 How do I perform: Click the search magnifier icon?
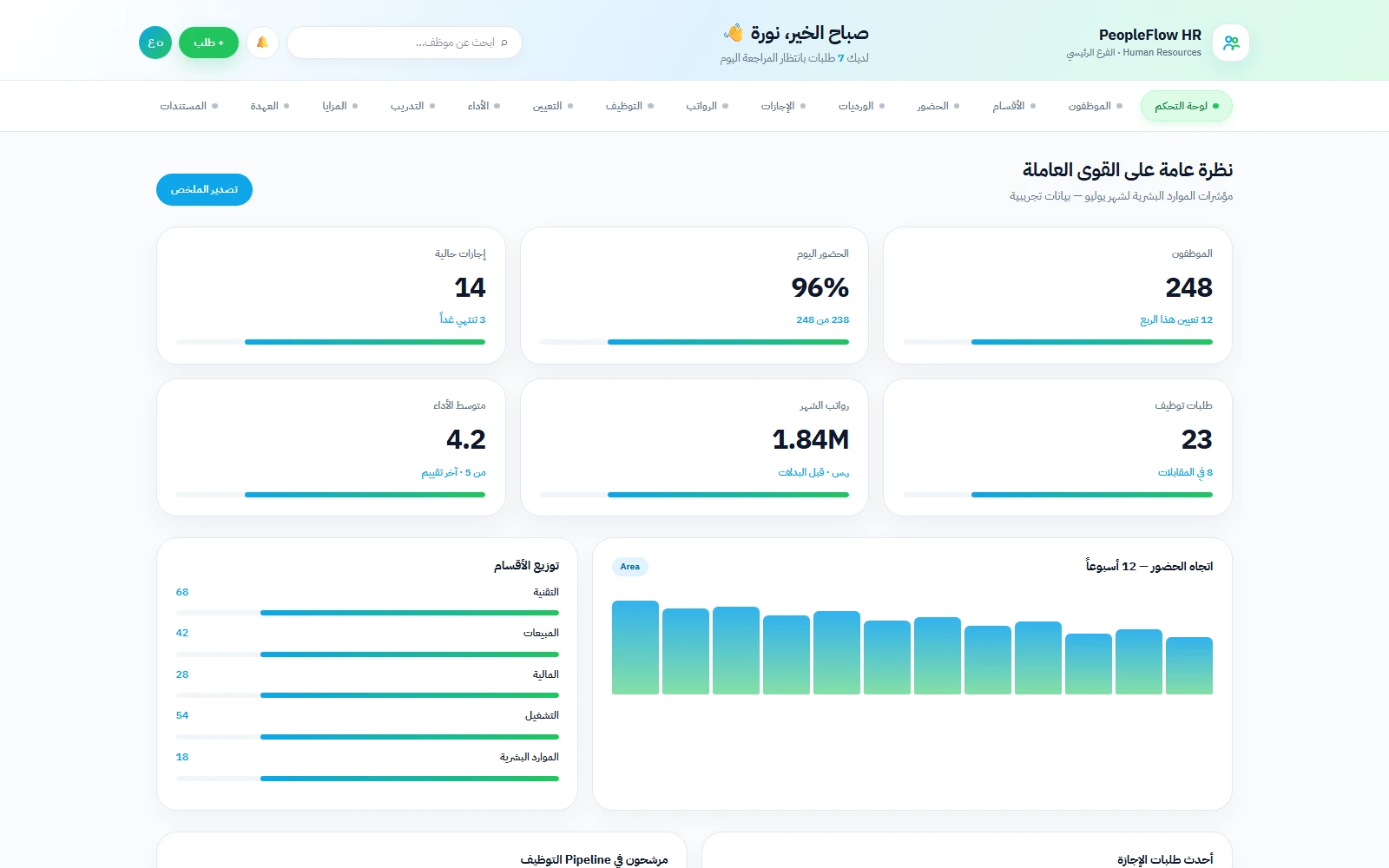(504, 43)
